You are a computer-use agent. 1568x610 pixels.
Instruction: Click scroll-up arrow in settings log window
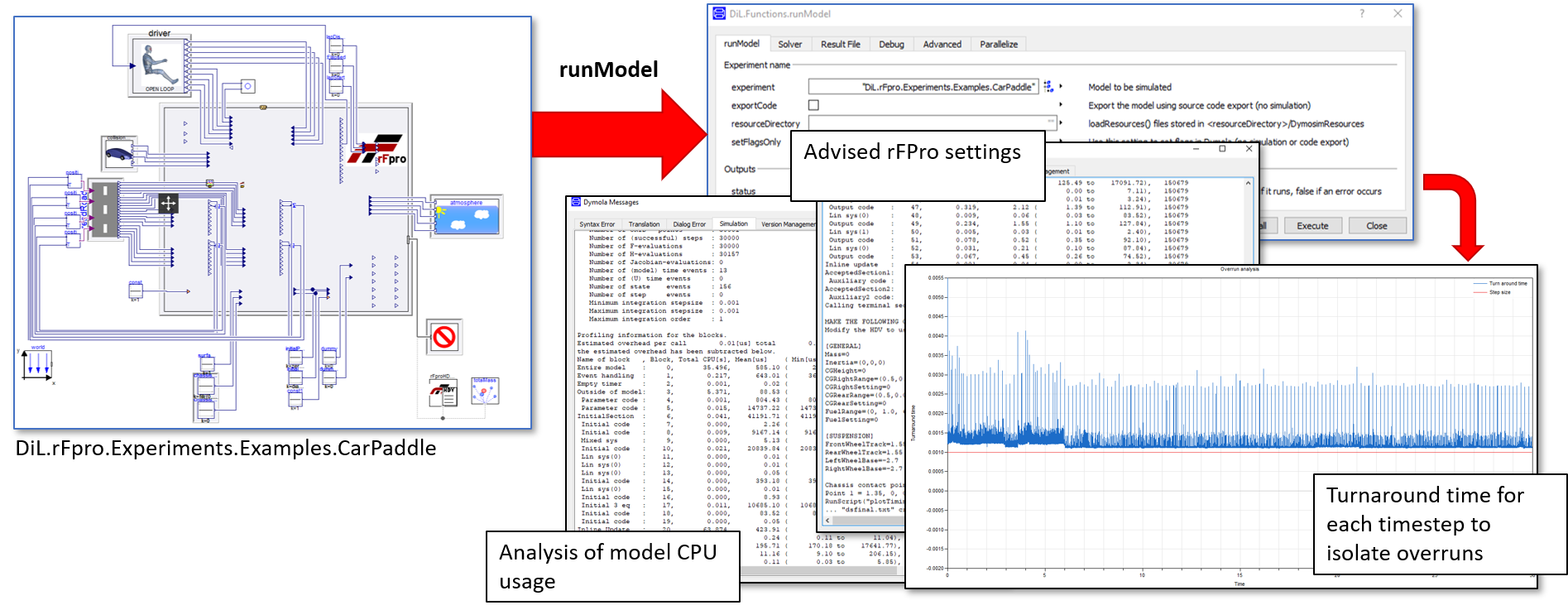pos(1249,183)
